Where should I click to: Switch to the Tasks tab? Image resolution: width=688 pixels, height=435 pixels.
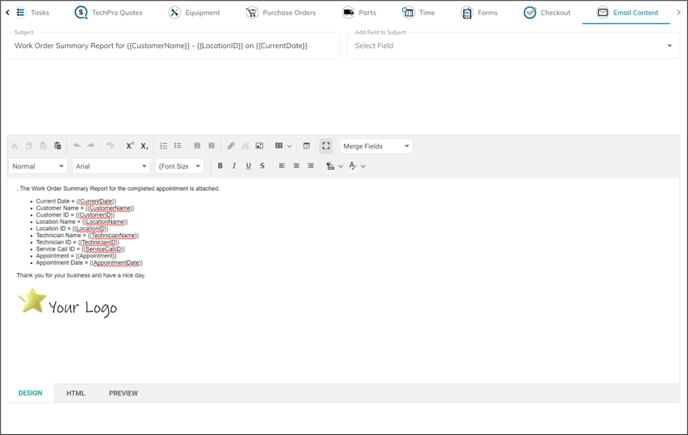pyautogui.click(x=33, y=13)
